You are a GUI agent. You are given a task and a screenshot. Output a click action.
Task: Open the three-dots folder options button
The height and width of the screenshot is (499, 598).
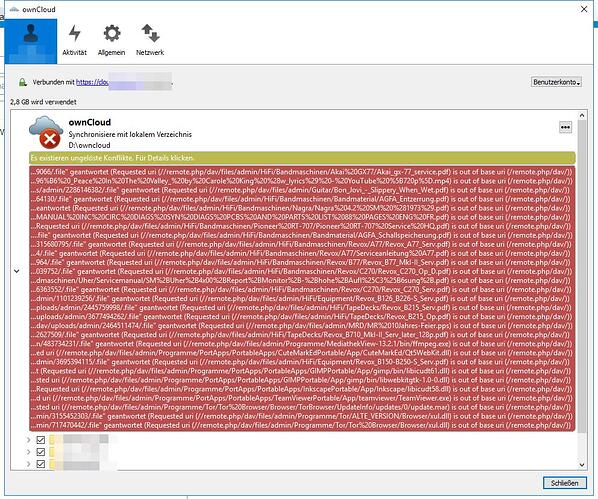pos(565,127)
